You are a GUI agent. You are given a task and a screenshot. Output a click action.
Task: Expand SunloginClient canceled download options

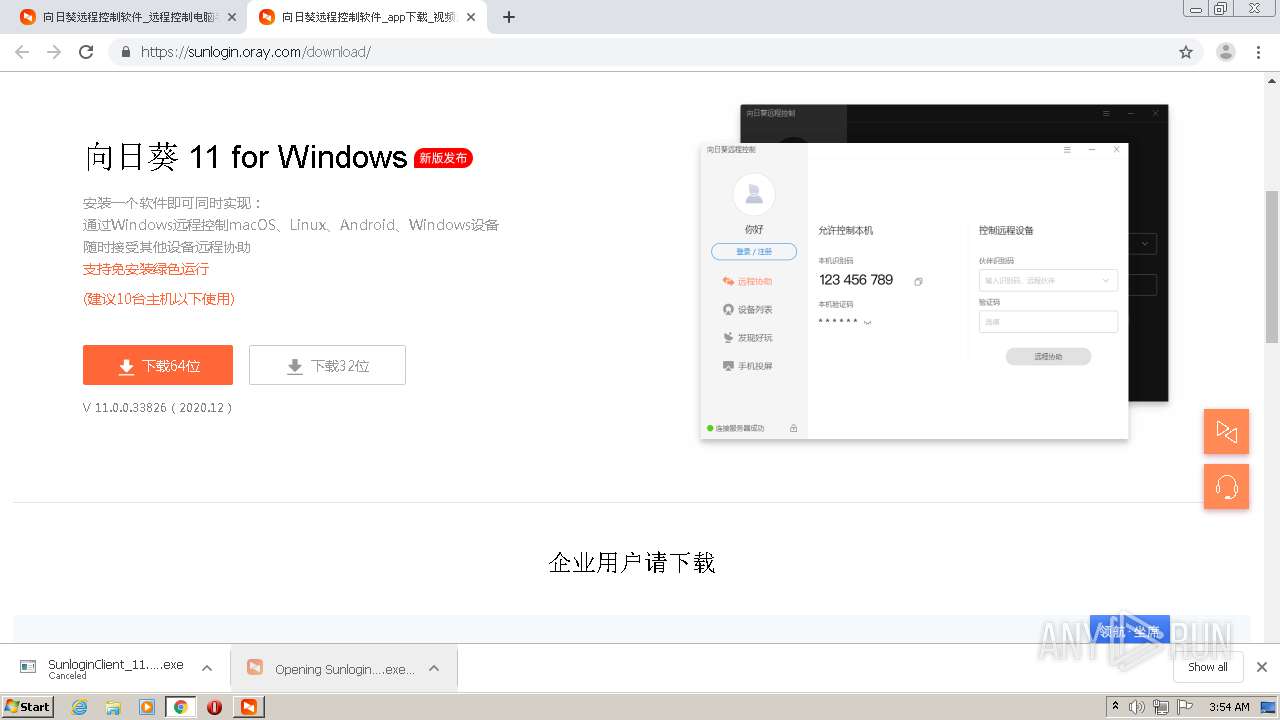(206, 668)
